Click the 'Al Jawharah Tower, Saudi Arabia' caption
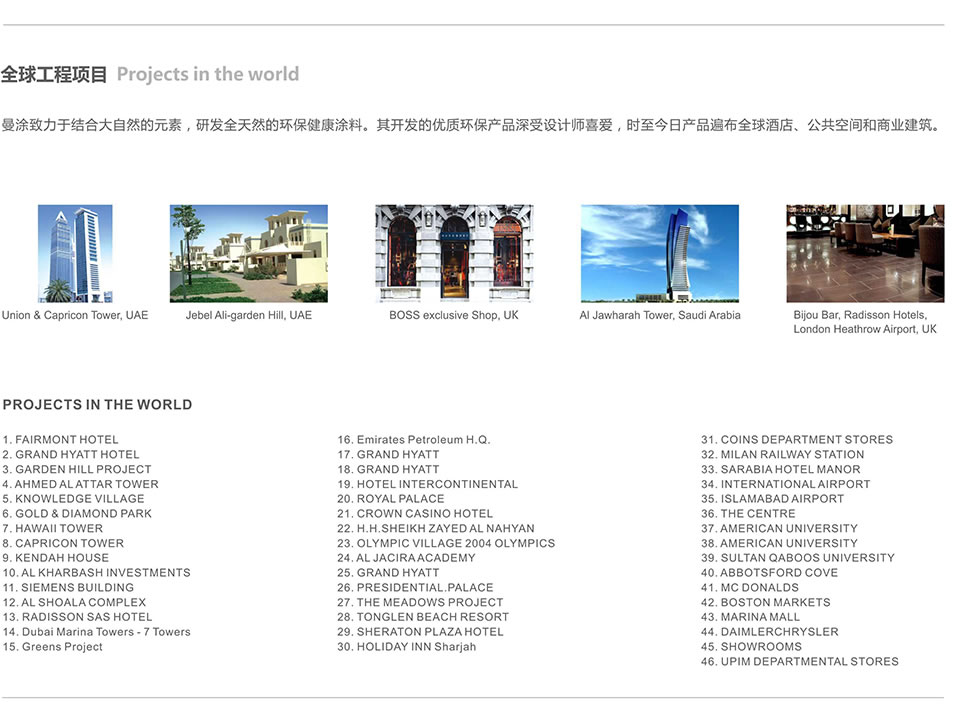 tap(660, 316)
